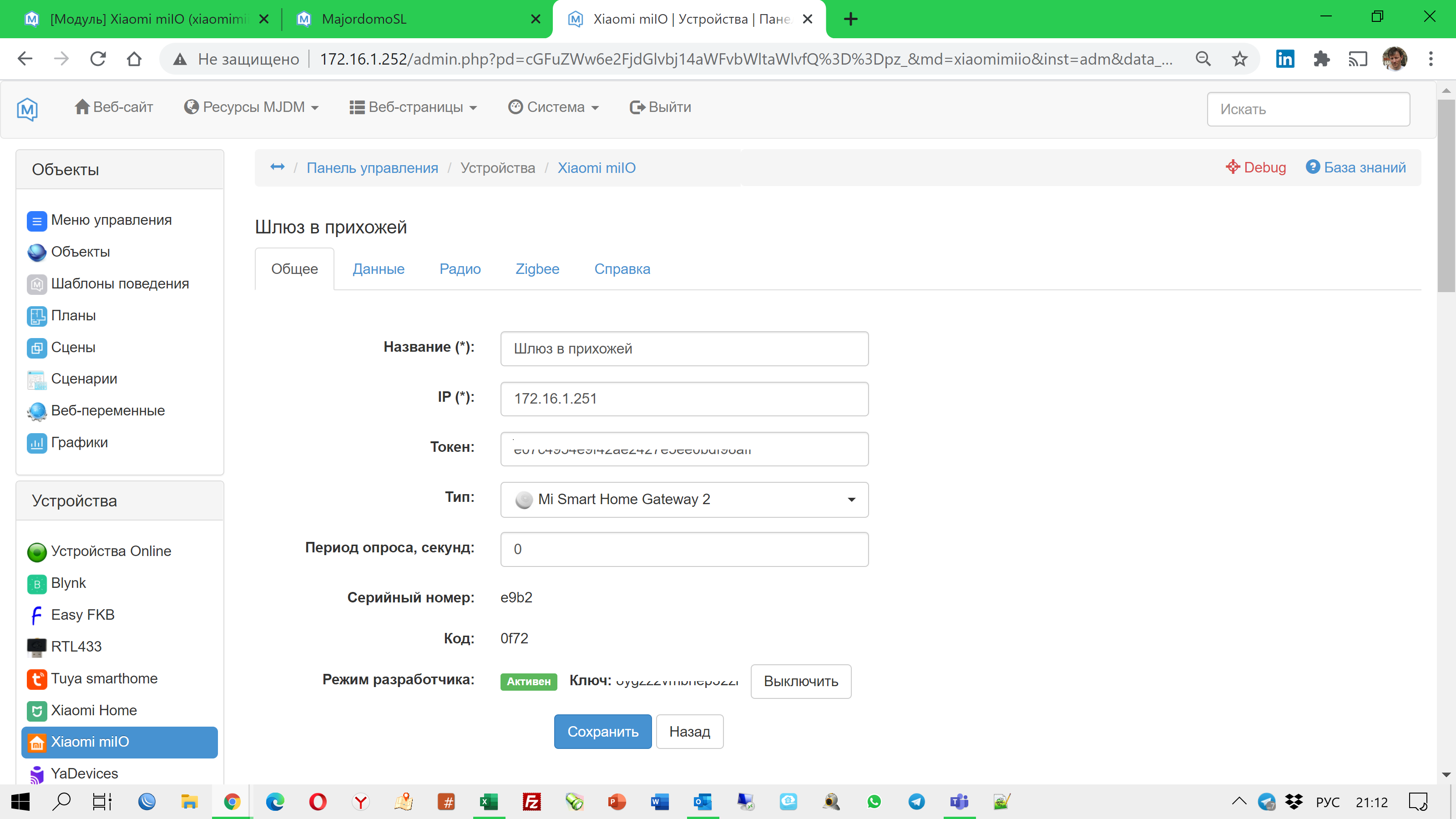Open База знаний help link

click(x=1355, y=167)
